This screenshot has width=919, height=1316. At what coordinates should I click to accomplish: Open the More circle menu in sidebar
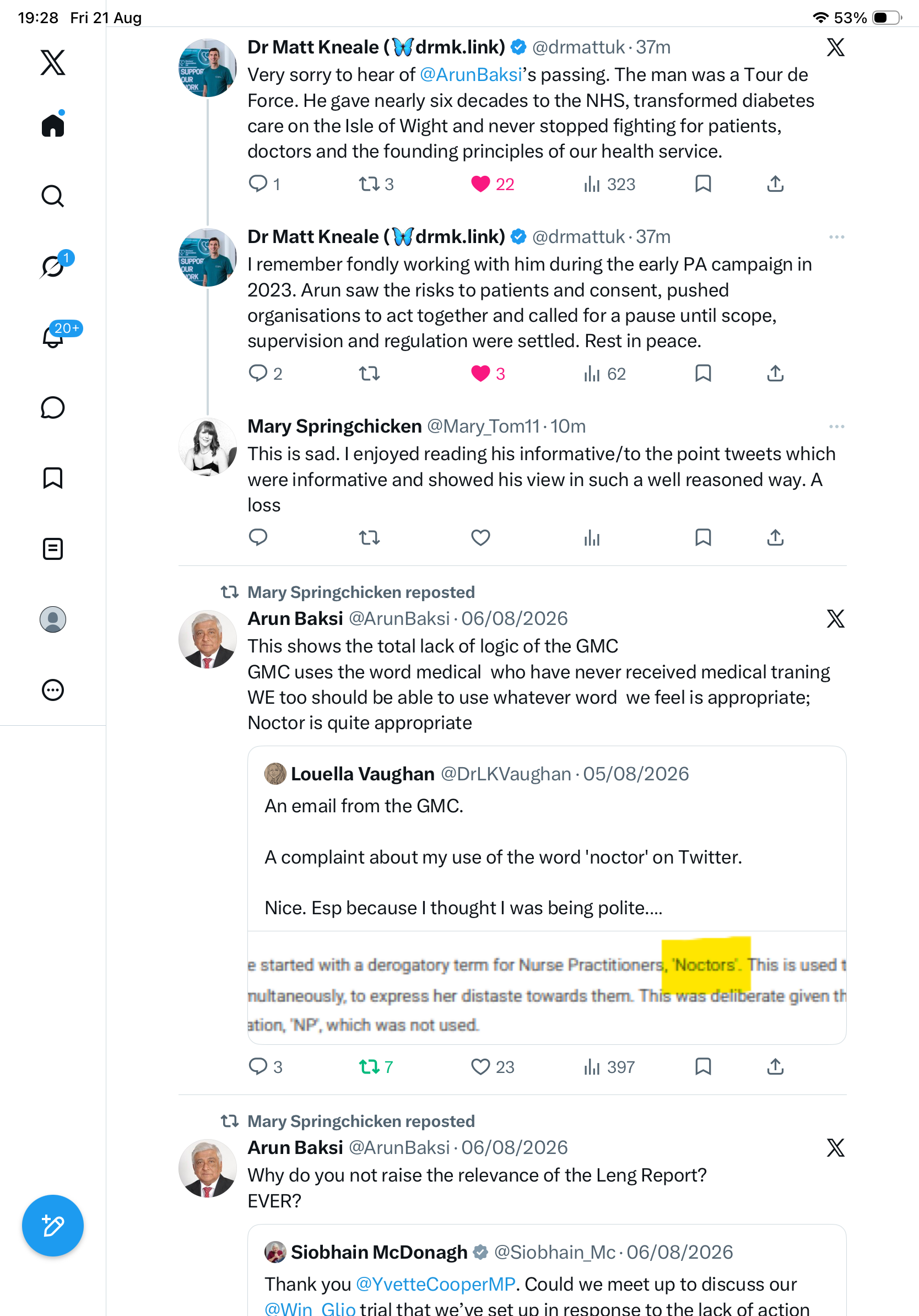[53, 689]
